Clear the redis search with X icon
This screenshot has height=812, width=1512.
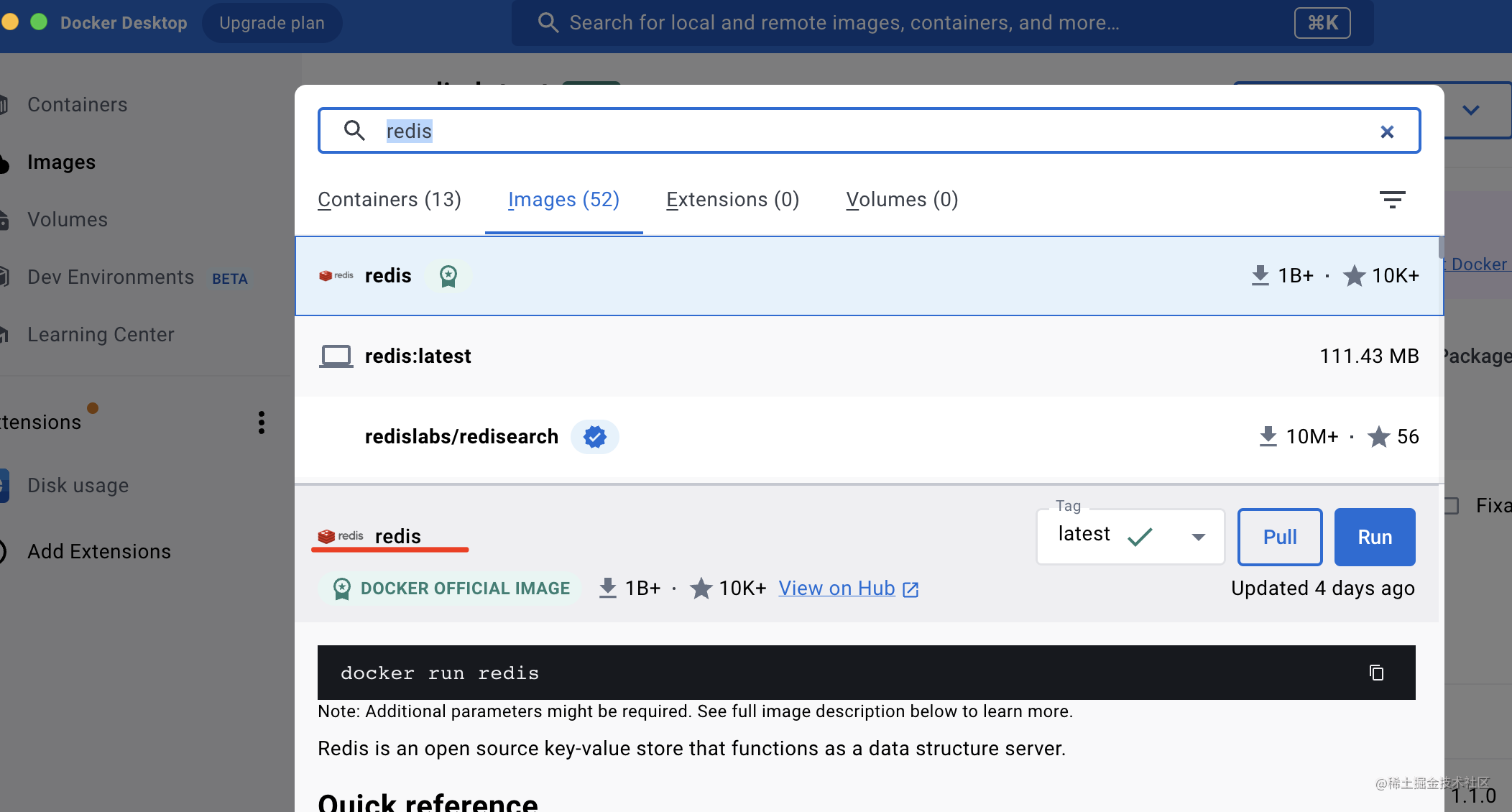click(x=1387, y=132)
